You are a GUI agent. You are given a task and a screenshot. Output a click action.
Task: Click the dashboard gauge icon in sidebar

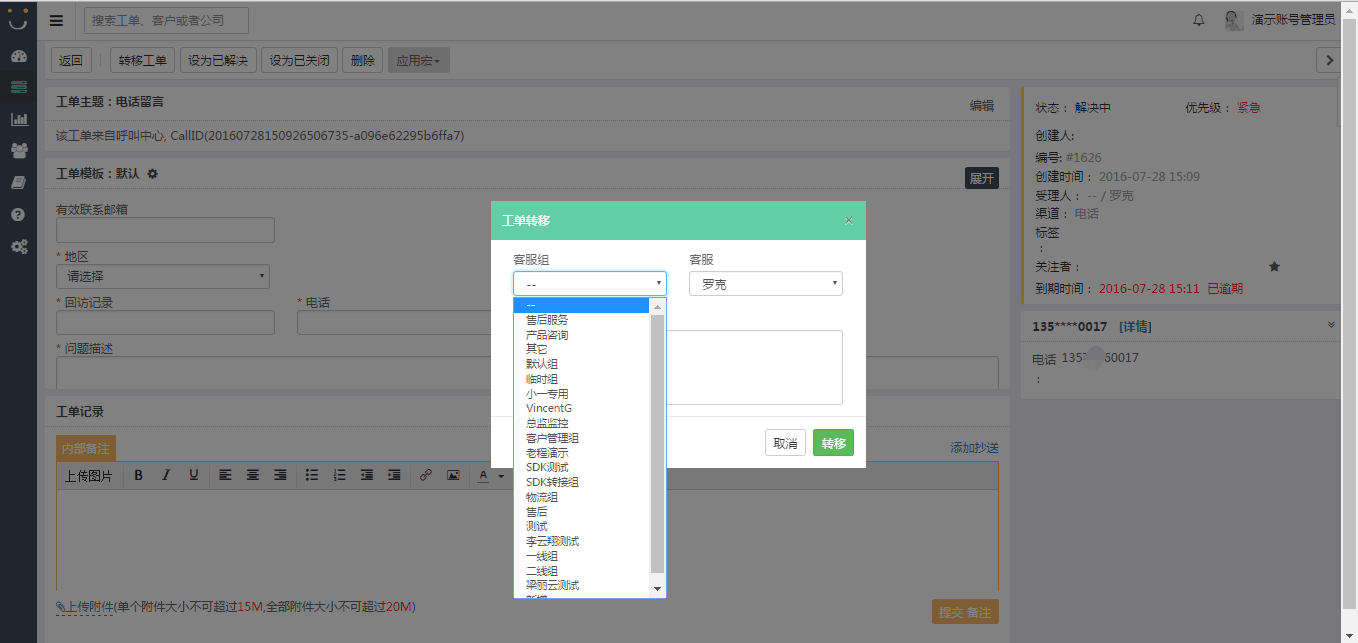click(18, 56)
